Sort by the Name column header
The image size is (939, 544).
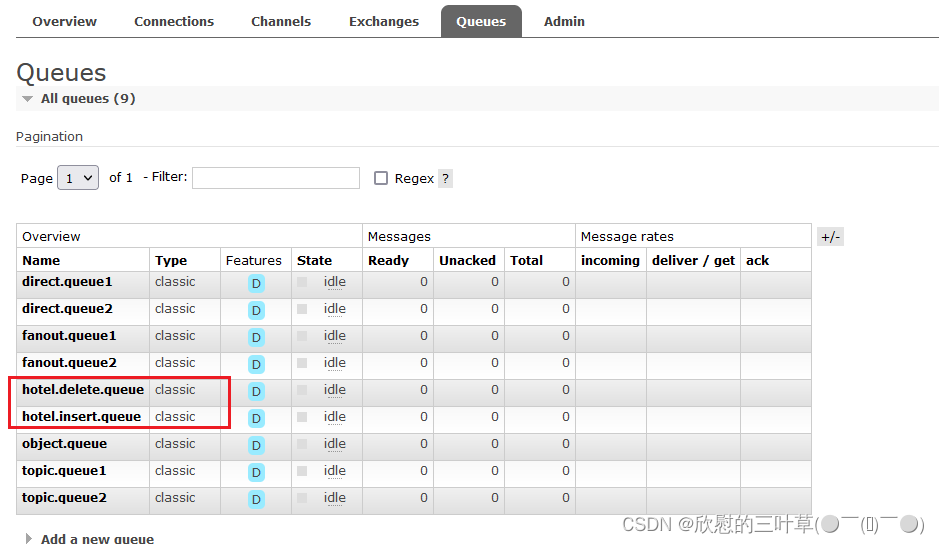pos(41,261)
